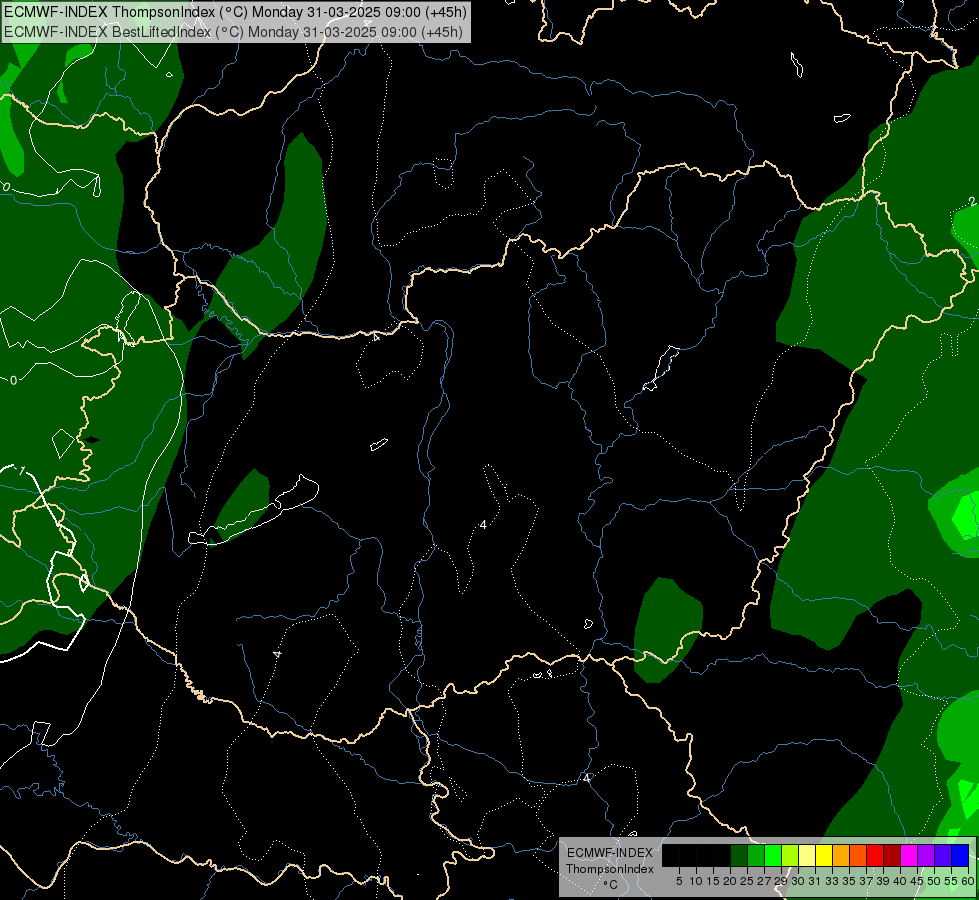Click the BestLiftedIndex title line at top
The height and width of the screenshot is (900, 979).
click(233, 31)
